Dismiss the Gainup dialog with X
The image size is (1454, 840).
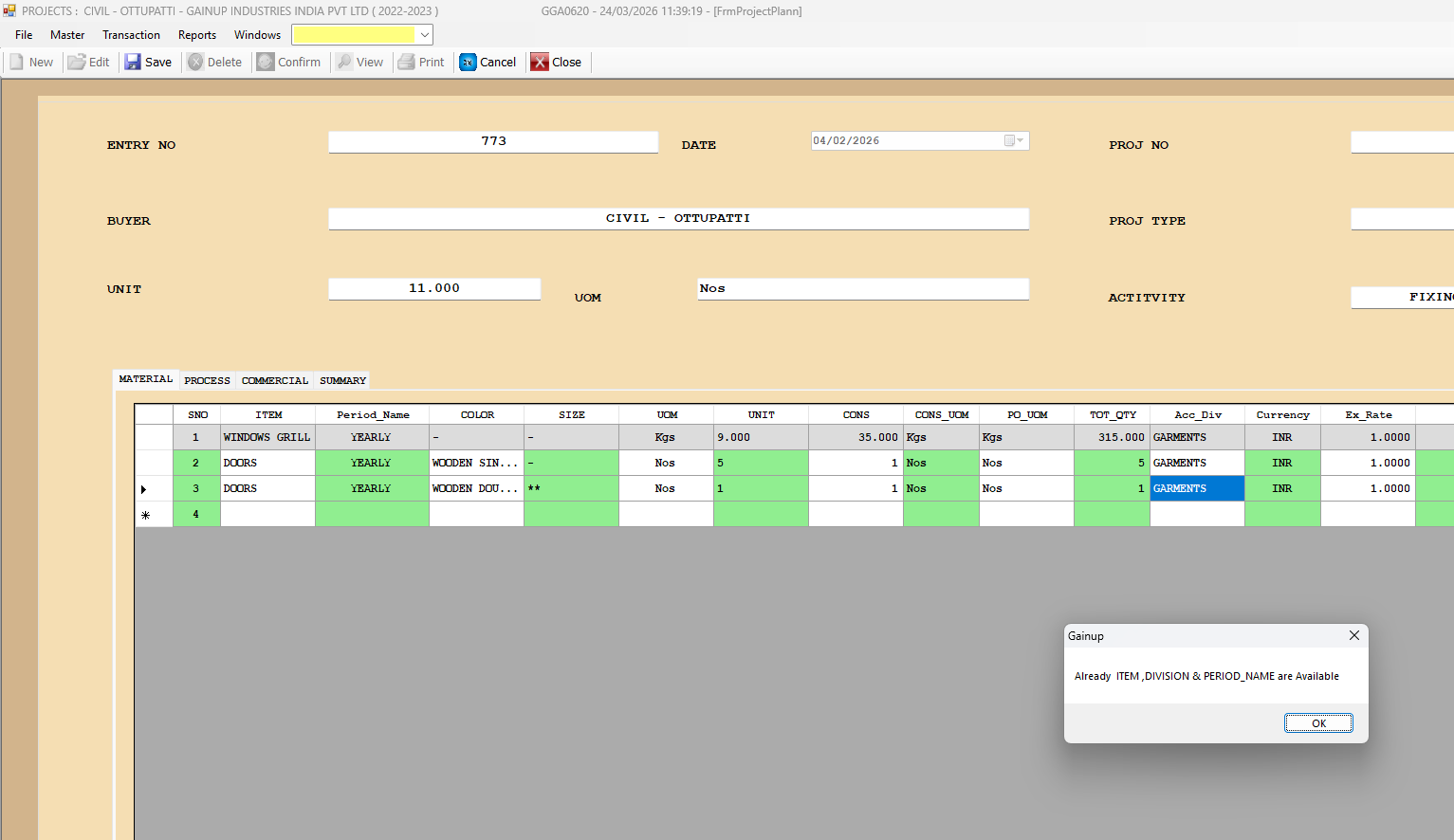coord(1354,636)
